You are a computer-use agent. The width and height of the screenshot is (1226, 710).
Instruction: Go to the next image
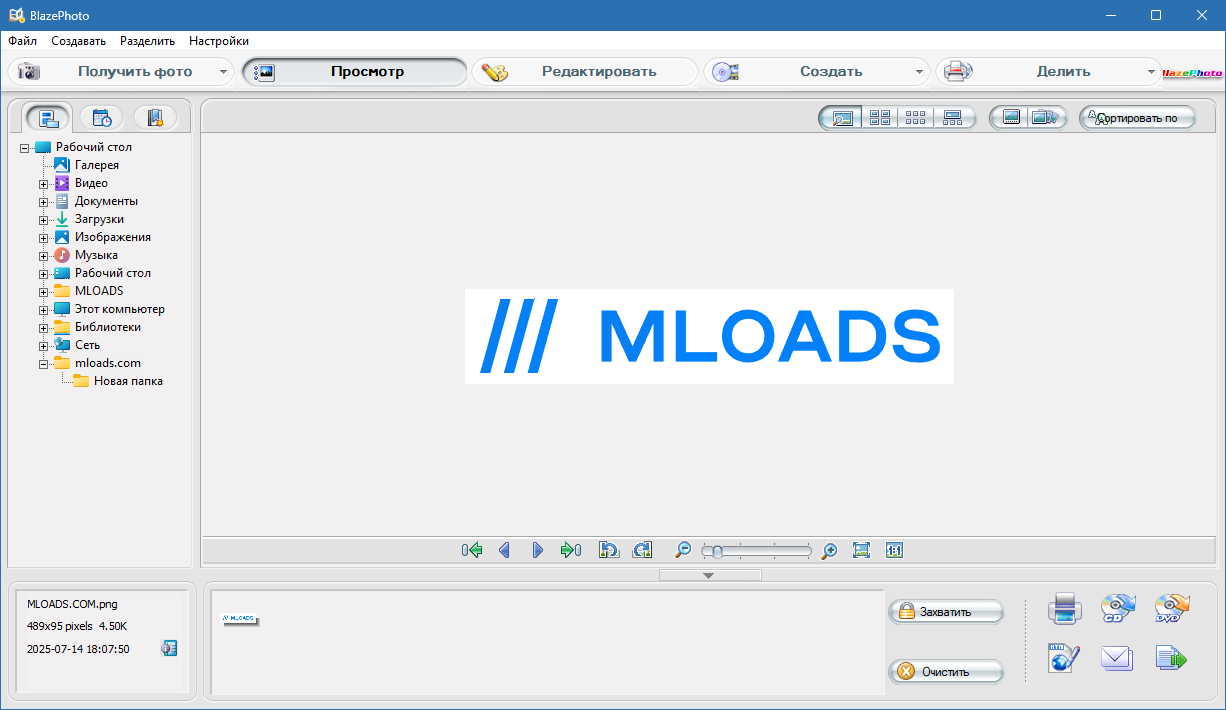click(x=538, y=550)
